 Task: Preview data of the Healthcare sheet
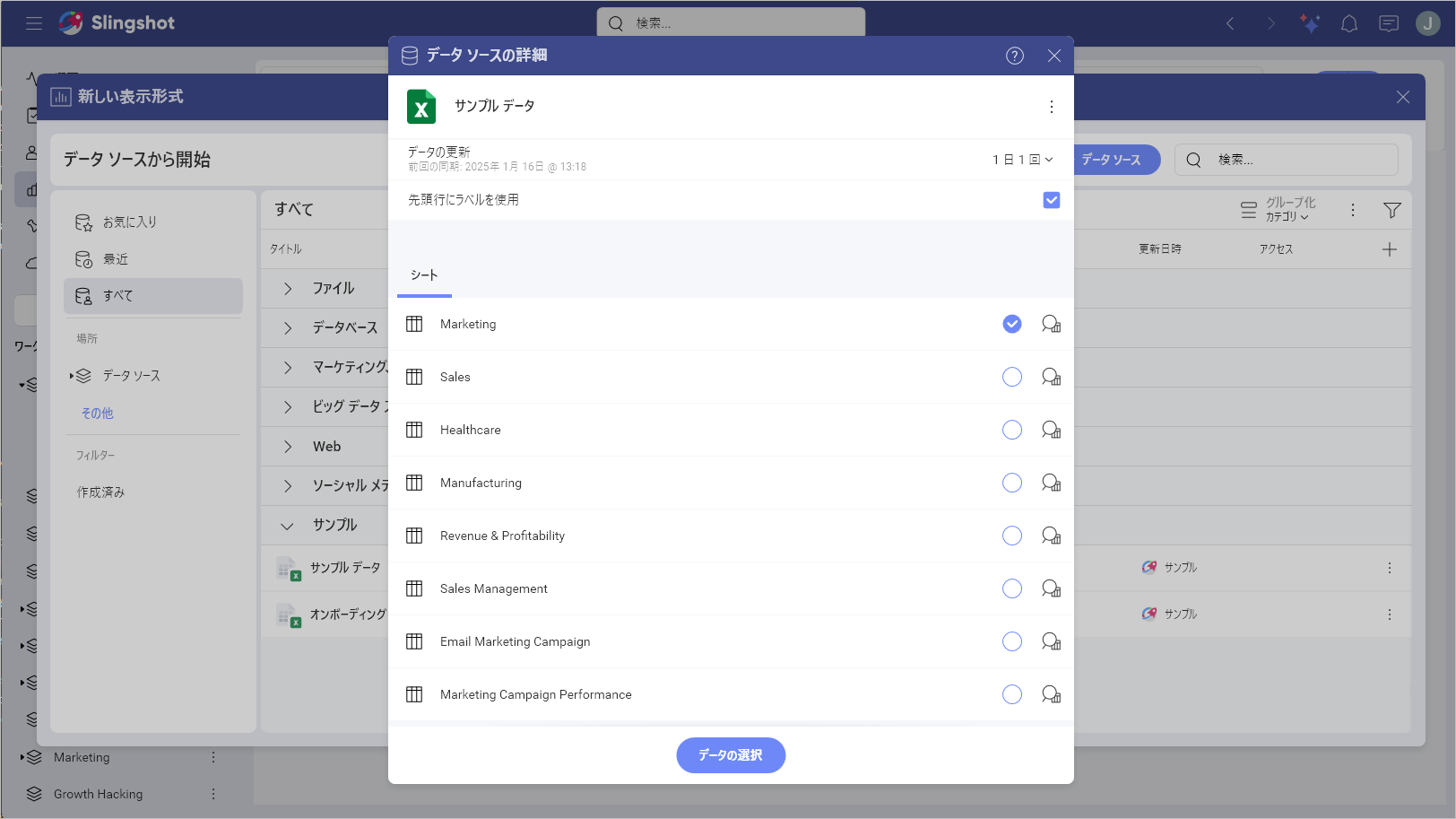pyautogui.click(x=1052, y=430)
